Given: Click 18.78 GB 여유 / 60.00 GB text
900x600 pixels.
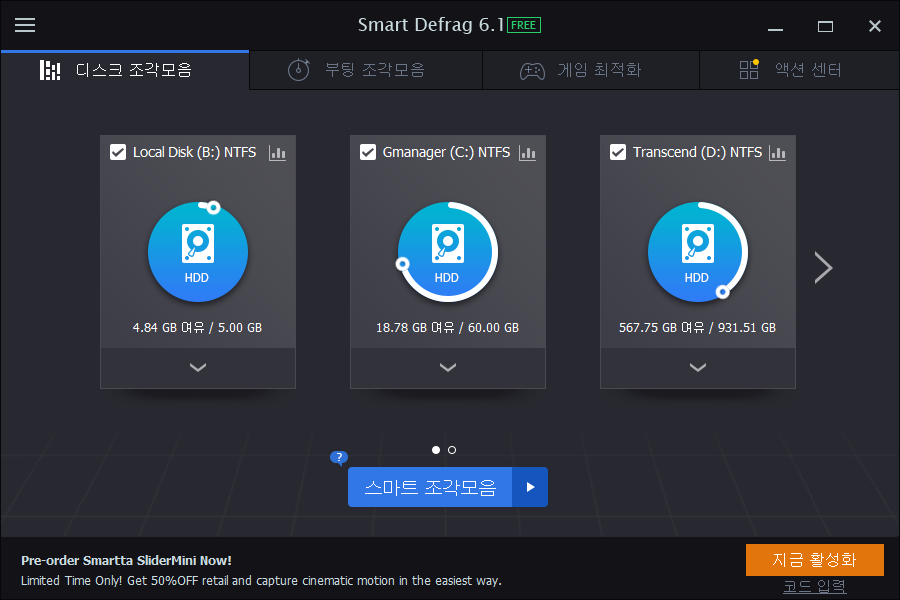Looking at the screenshot, I should (448, 328).
